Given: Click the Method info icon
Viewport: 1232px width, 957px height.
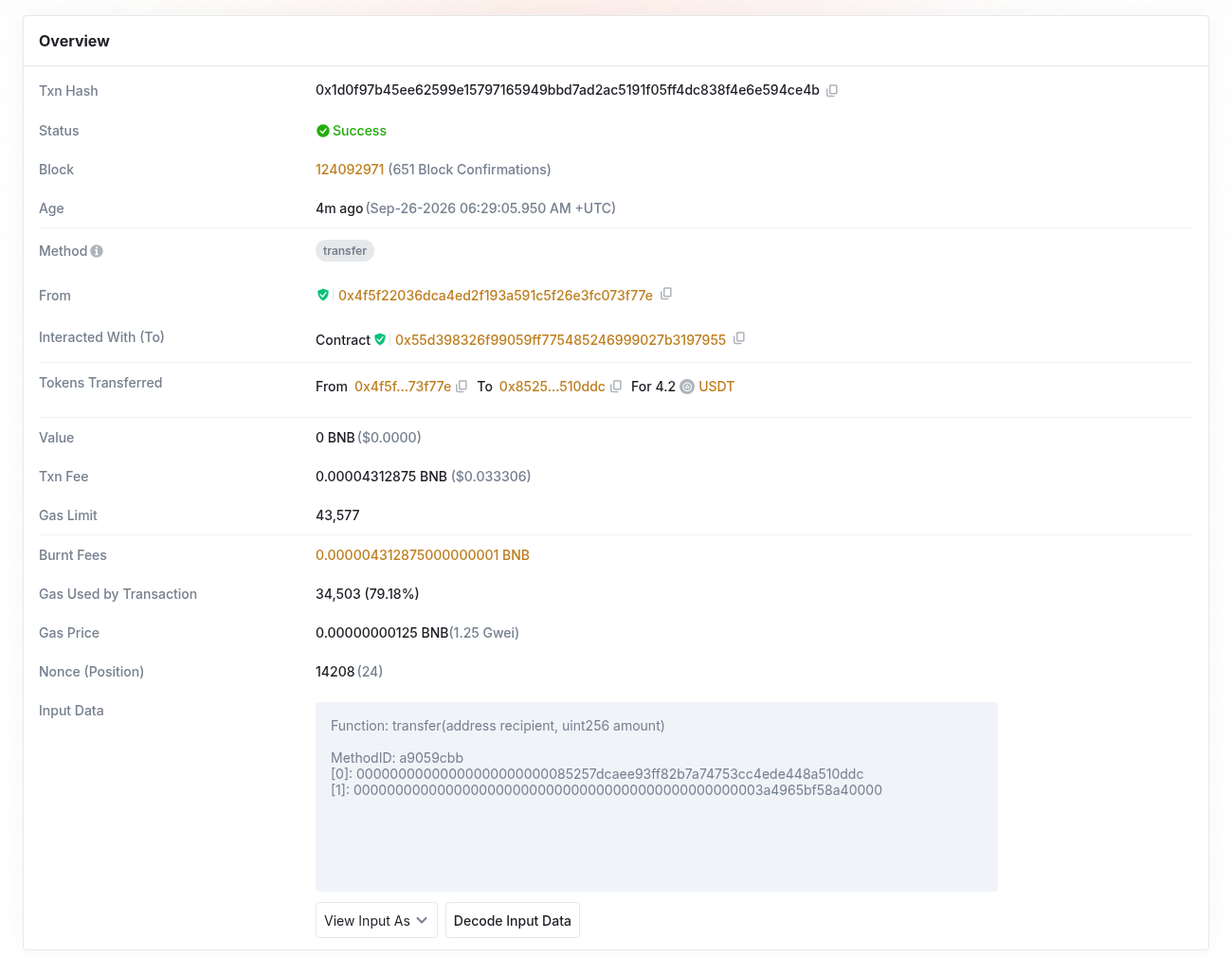Looking at the screenshot, I should tap(97, 251).
